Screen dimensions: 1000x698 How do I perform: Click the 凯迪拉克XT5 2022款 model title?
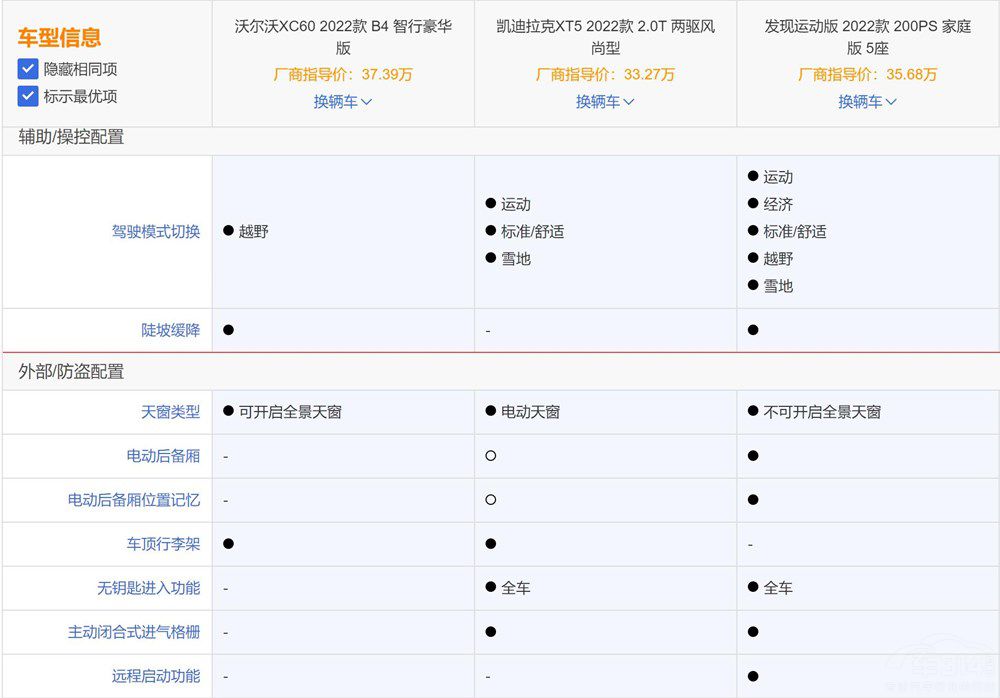click(605, 37)
